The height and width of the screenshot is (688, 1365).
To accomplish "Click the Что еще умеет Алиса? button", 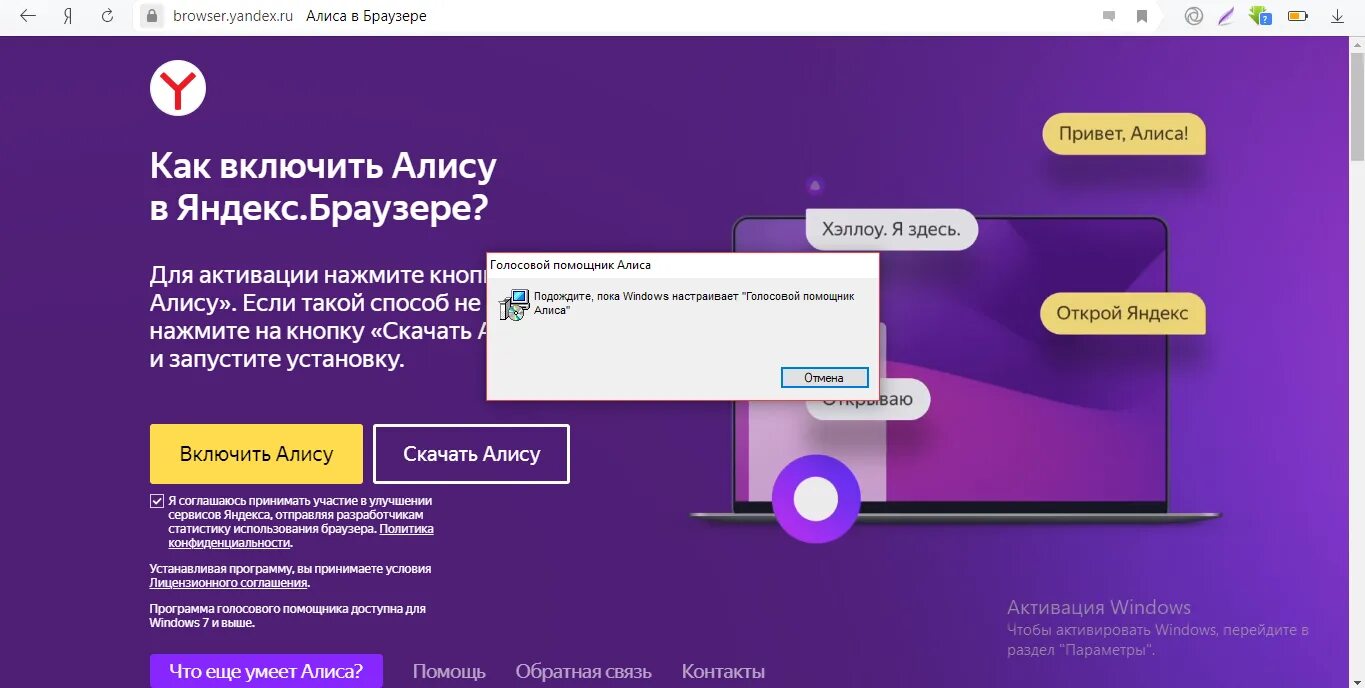I will (x=266, y=671).
